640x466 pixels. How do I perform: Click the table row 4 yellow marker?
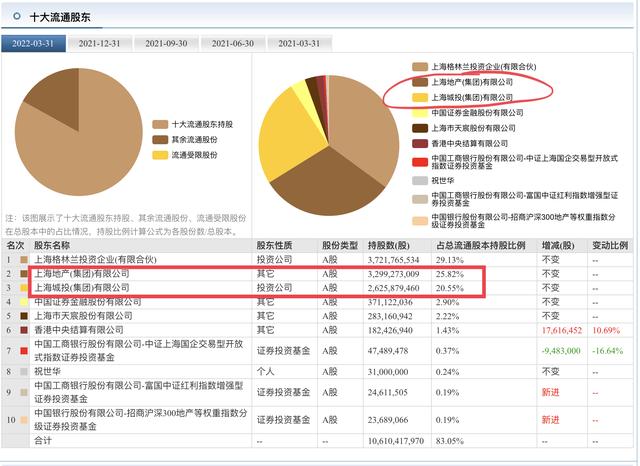[24, 302]
